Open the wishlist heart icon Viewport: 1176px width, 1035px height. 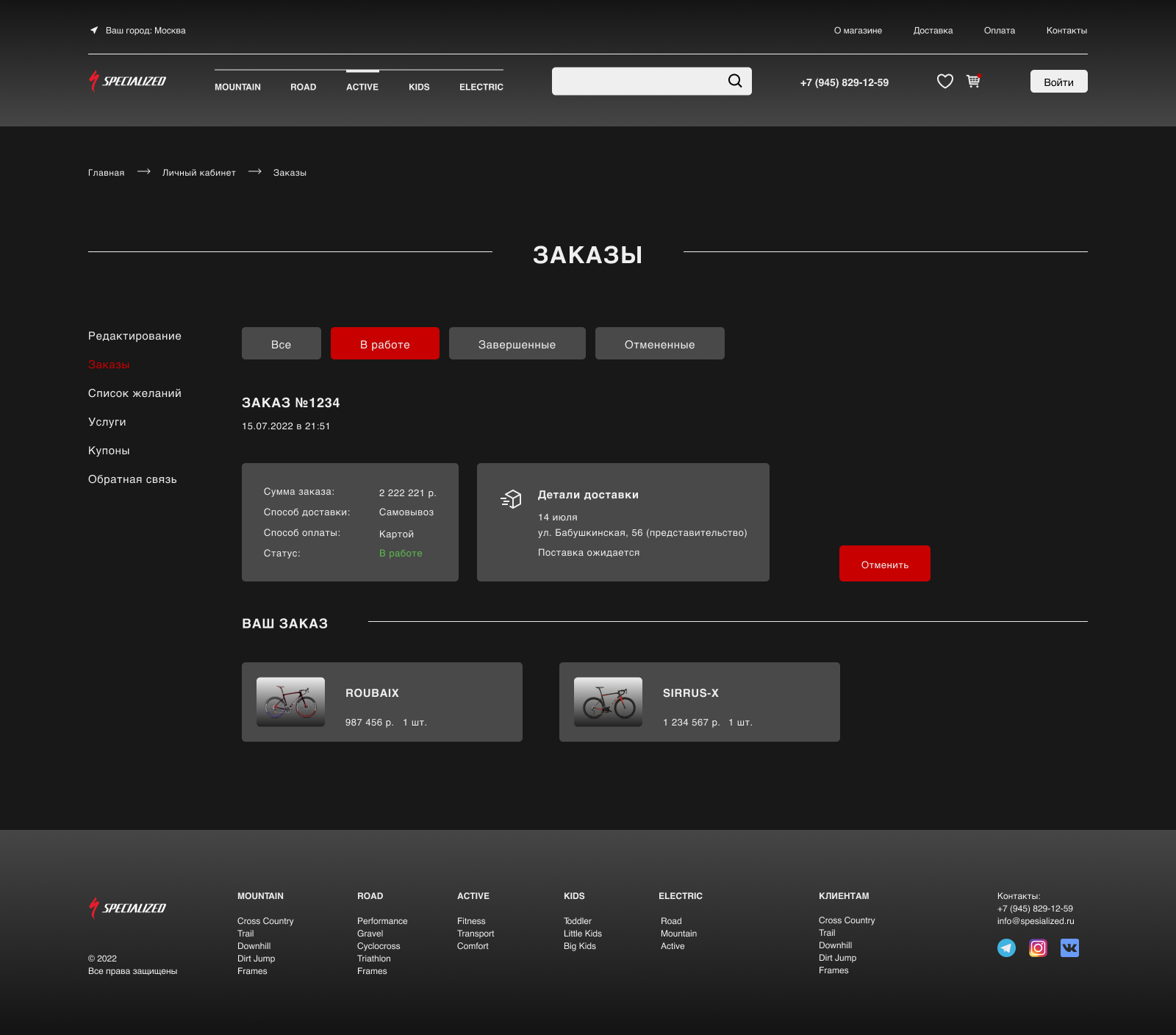[945, 81]
